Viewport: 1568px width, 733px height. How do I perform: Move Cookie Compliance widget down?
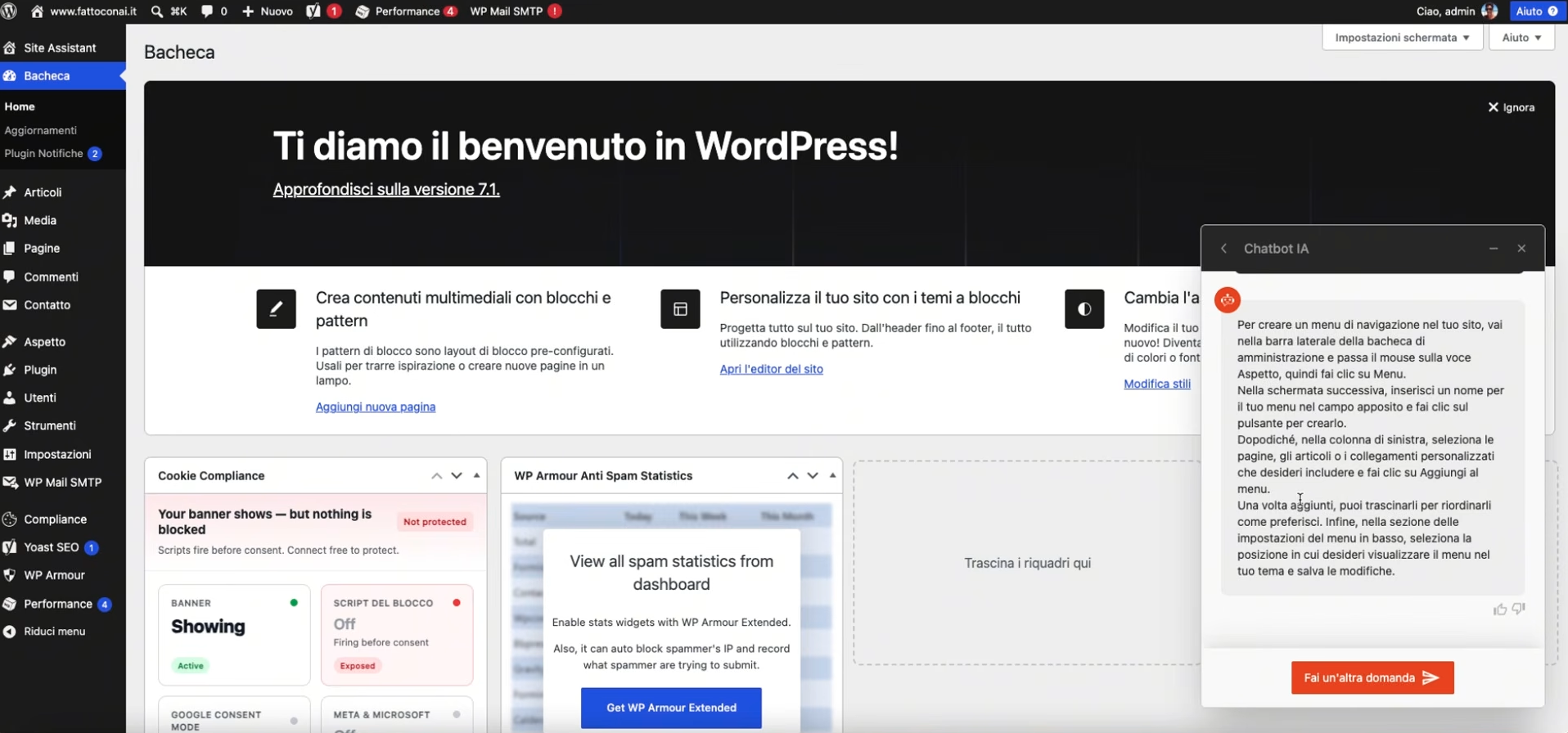pos(457,475)
